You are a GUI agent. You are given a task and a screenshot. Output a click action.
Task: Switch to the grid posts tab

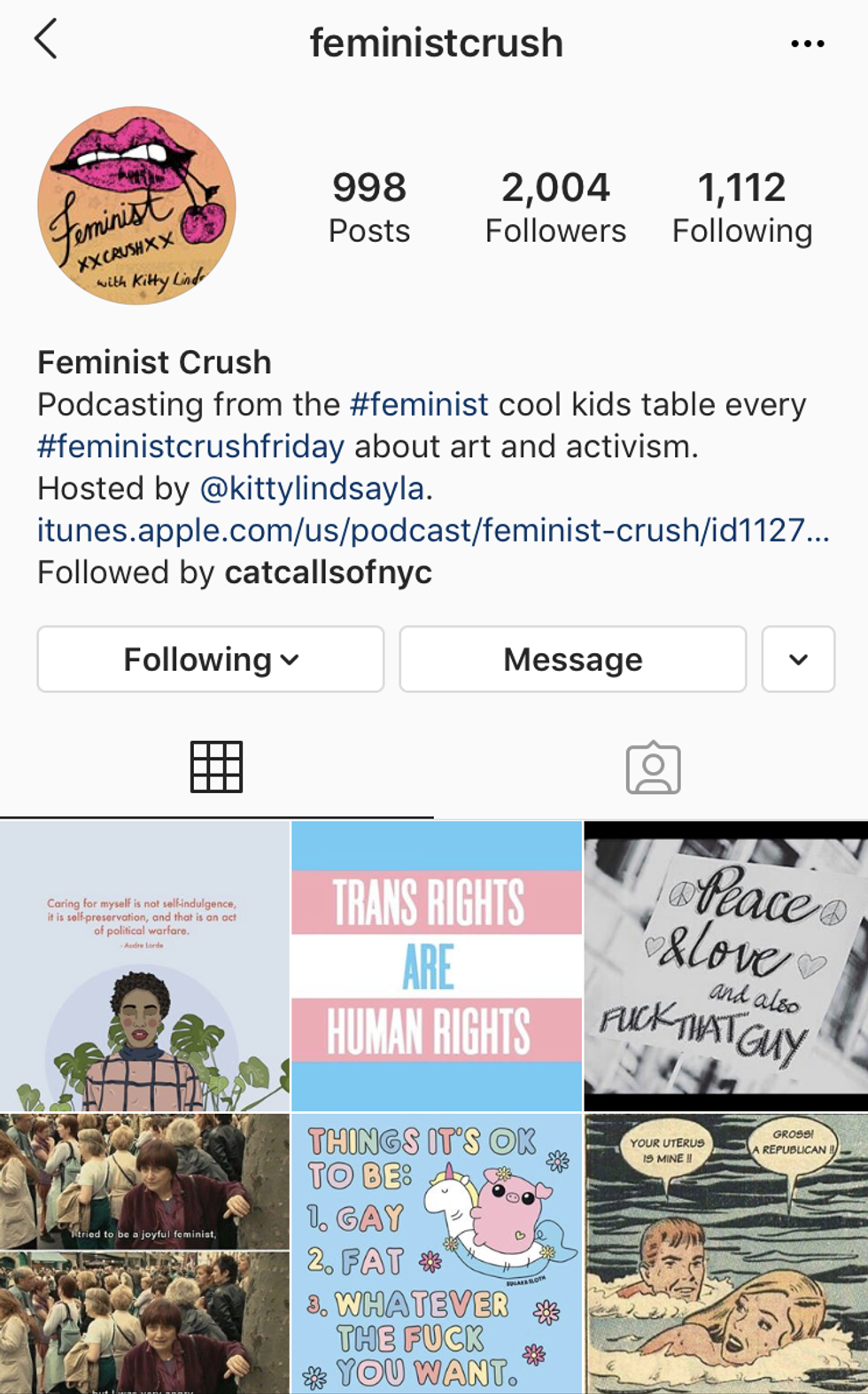click(216, 767)
